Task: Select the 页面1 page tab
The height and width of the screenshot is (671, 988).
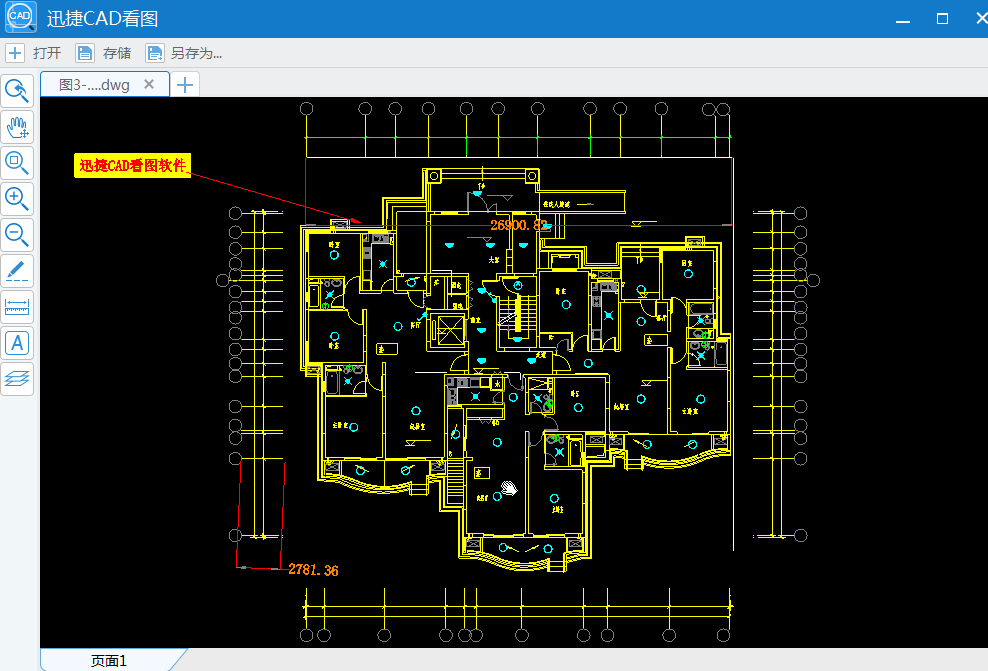Action: point(108,660)
